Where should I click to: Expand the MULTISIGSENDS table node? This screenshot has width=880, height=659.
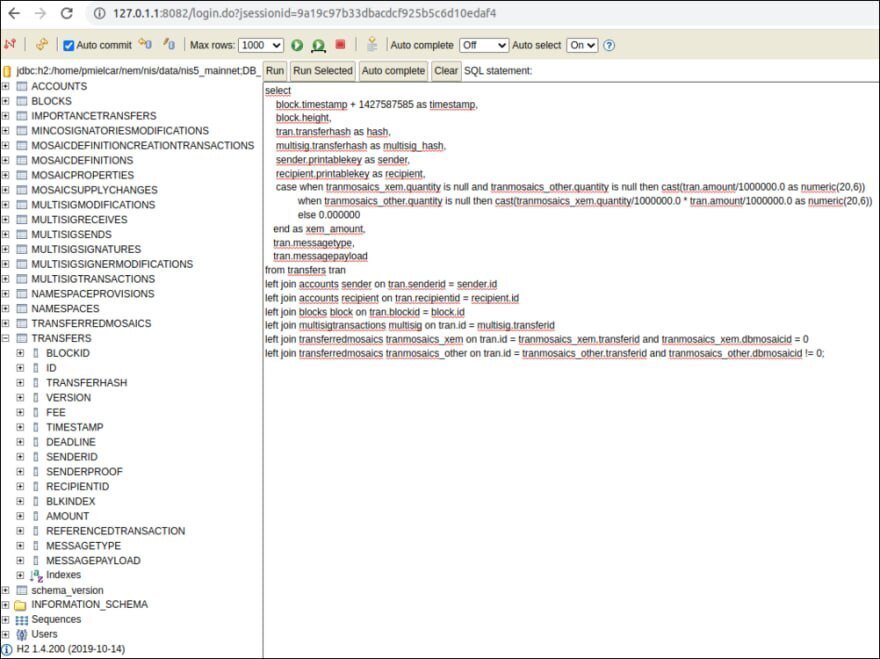tap(6, 234)
